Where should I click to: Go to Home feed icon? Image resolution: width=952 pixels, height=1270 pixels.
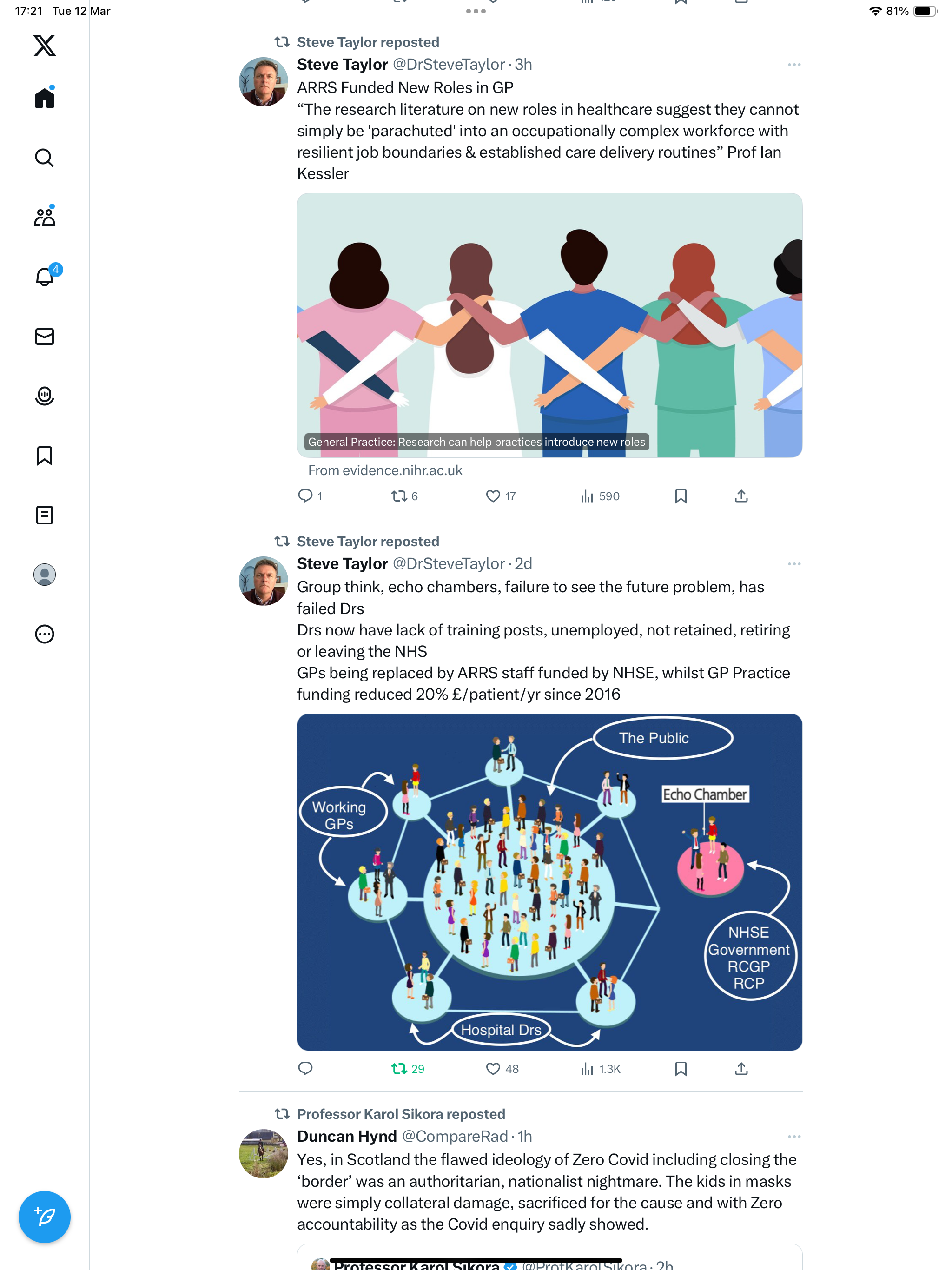44,97
